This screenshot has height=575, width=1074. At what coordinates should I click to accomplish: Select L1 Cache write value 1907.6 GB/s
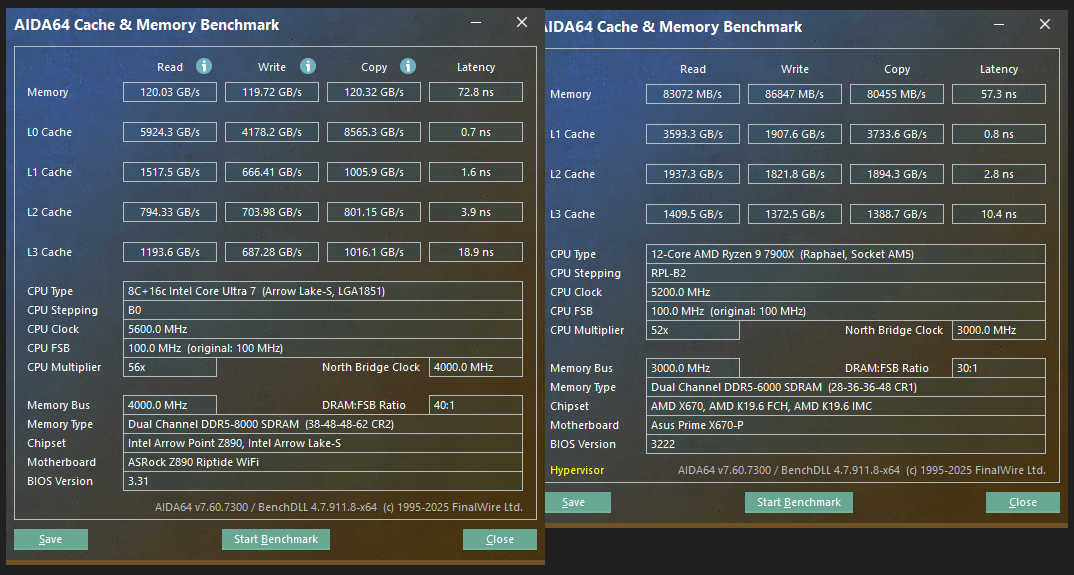795,134
